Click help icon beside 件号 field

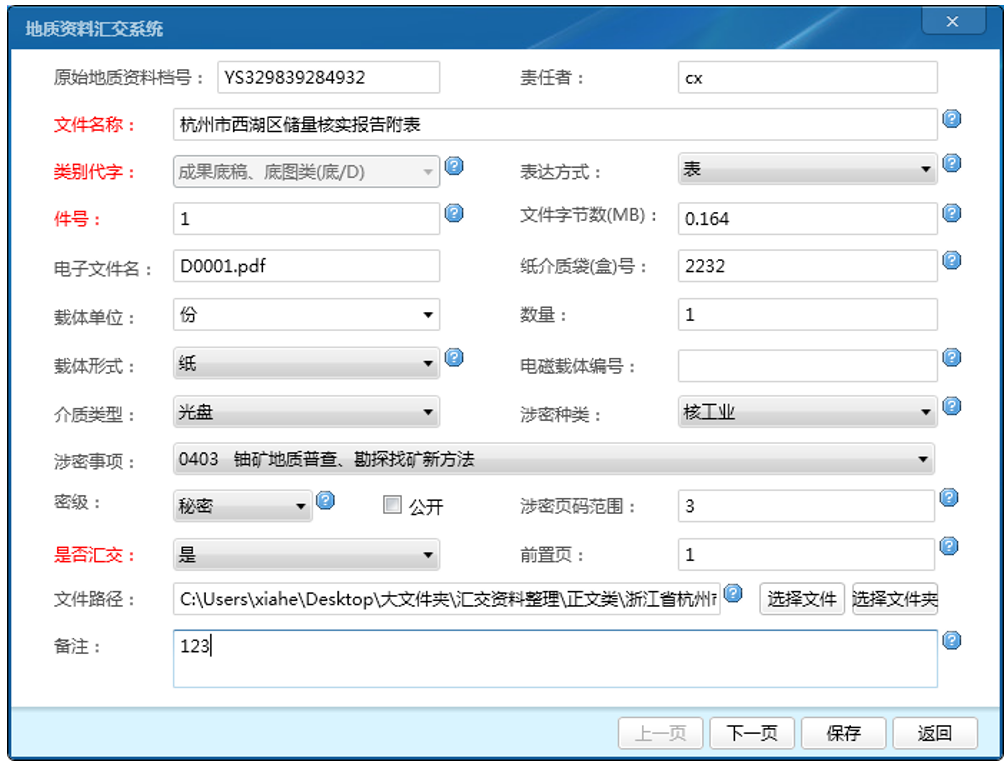point(454,213)
